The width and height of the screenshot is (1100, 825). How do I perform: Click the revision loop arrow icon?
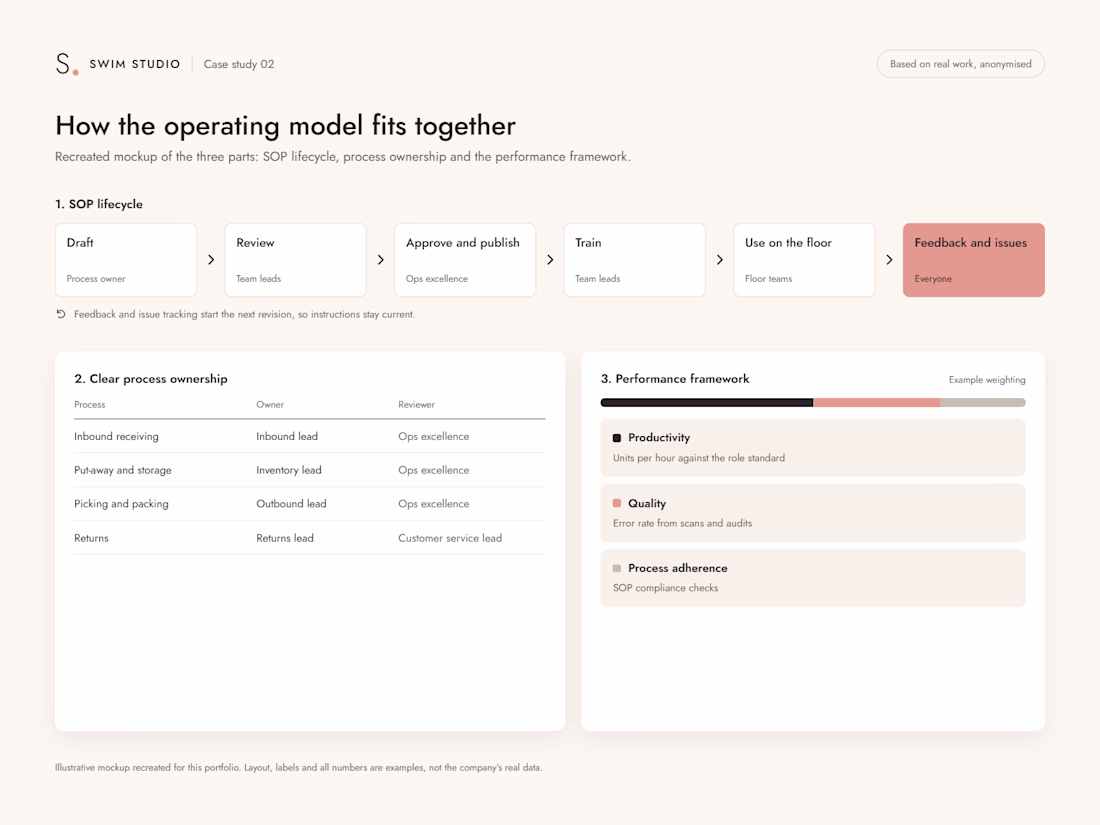click(61, 314)
